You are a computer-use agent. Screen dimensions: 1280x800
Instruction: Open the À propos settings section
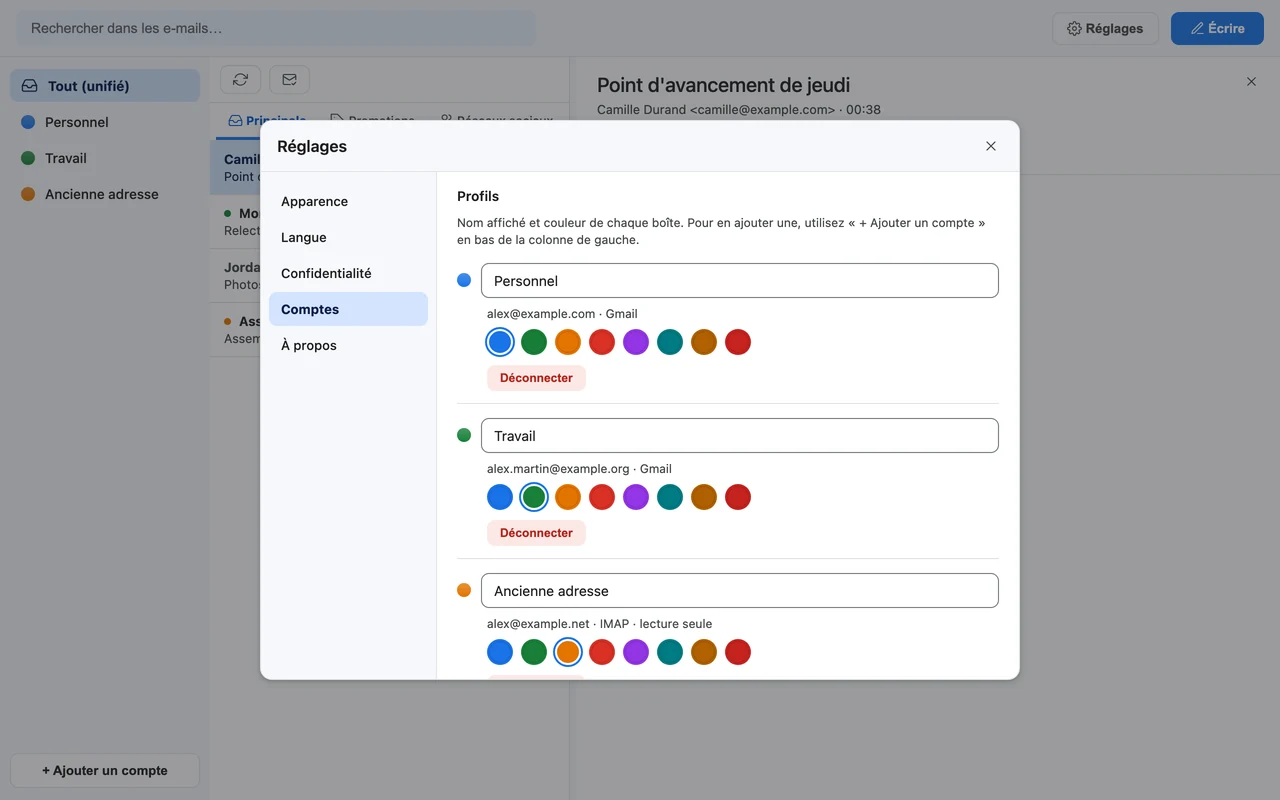[348, 345]
